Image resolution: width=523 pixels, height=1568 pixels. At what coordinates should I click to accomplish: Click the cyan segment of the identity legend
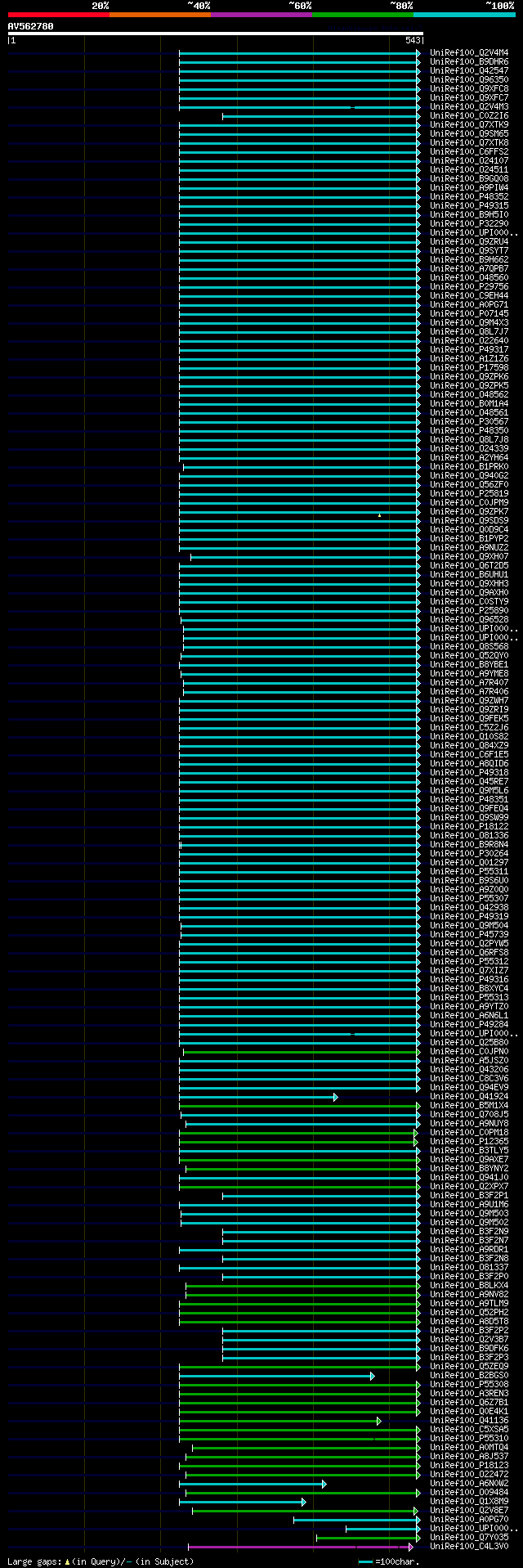pos(464,15)
